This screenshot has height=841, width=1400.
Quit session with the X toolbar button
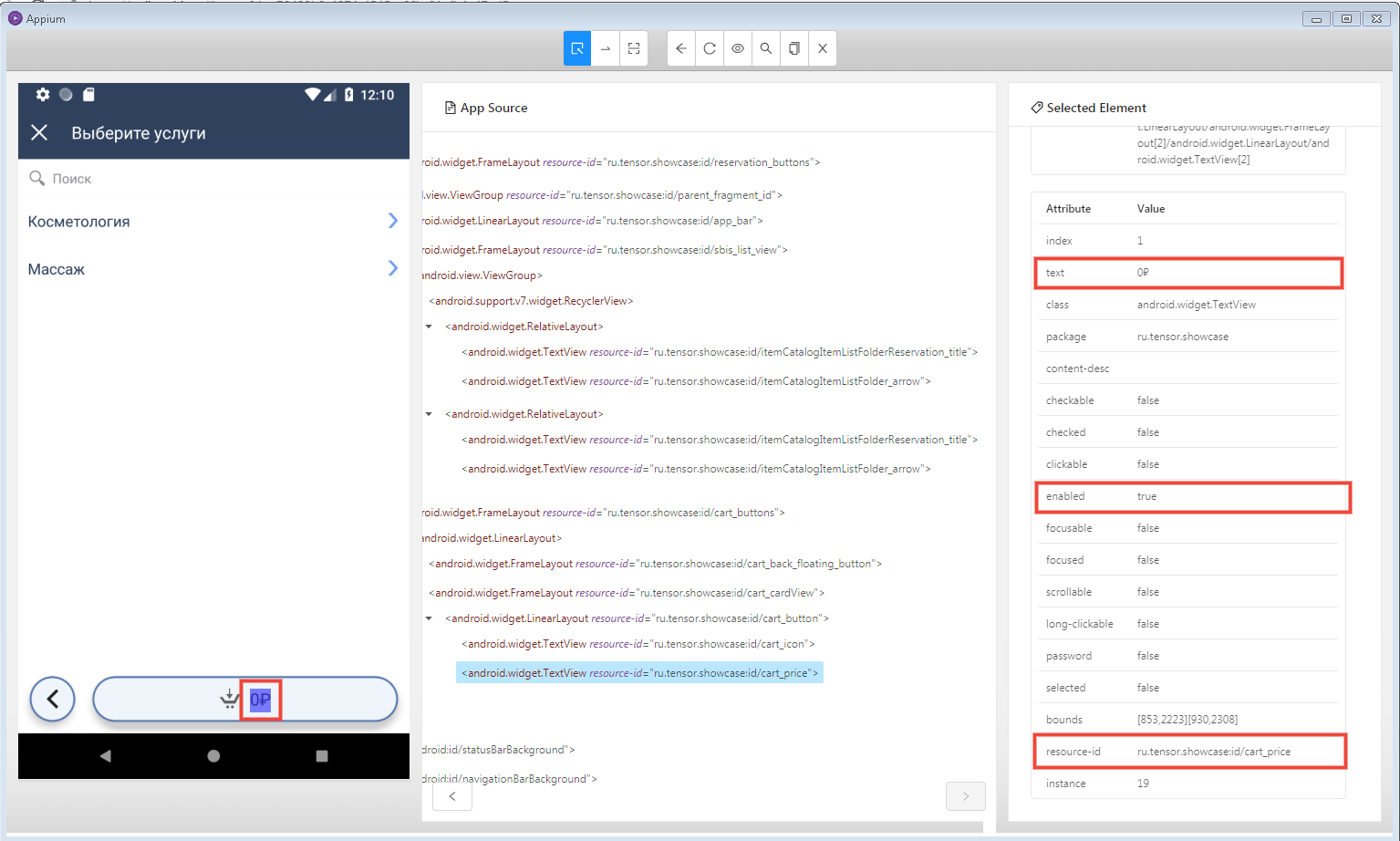(823, 48)
